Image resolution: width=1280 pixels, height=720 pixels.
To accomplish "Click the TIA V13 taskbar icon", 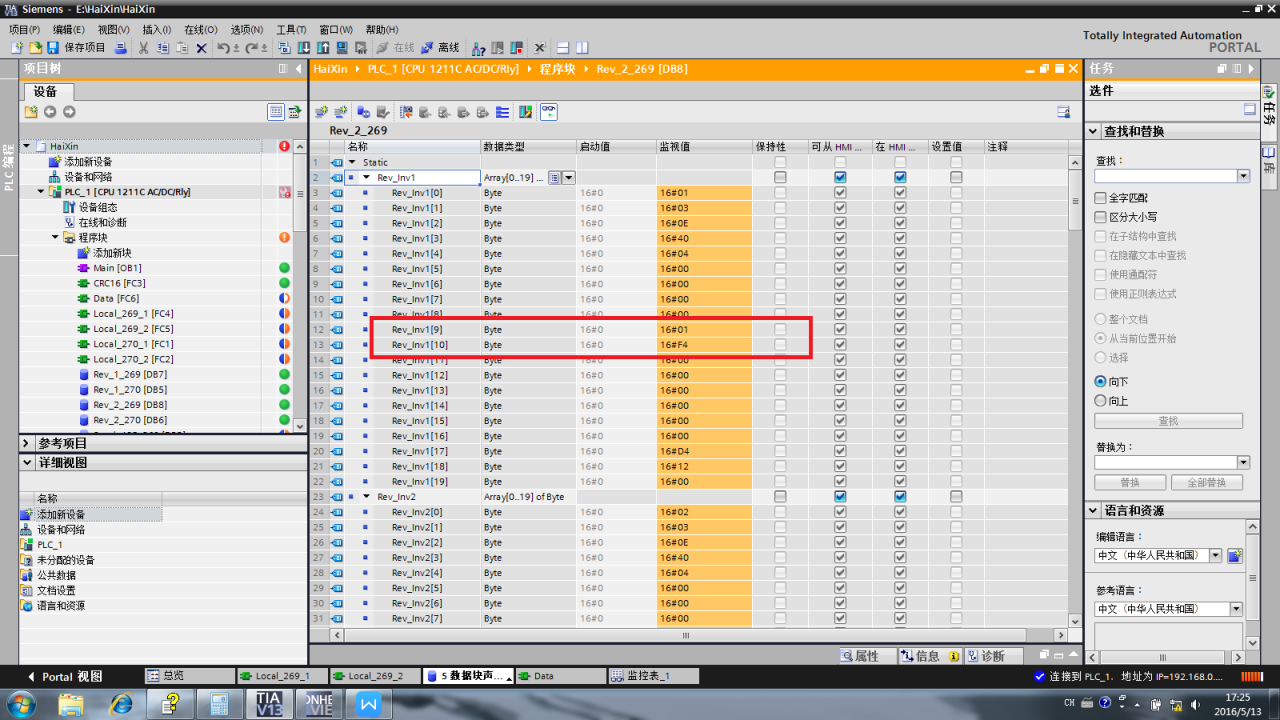I will coord(269,704).
